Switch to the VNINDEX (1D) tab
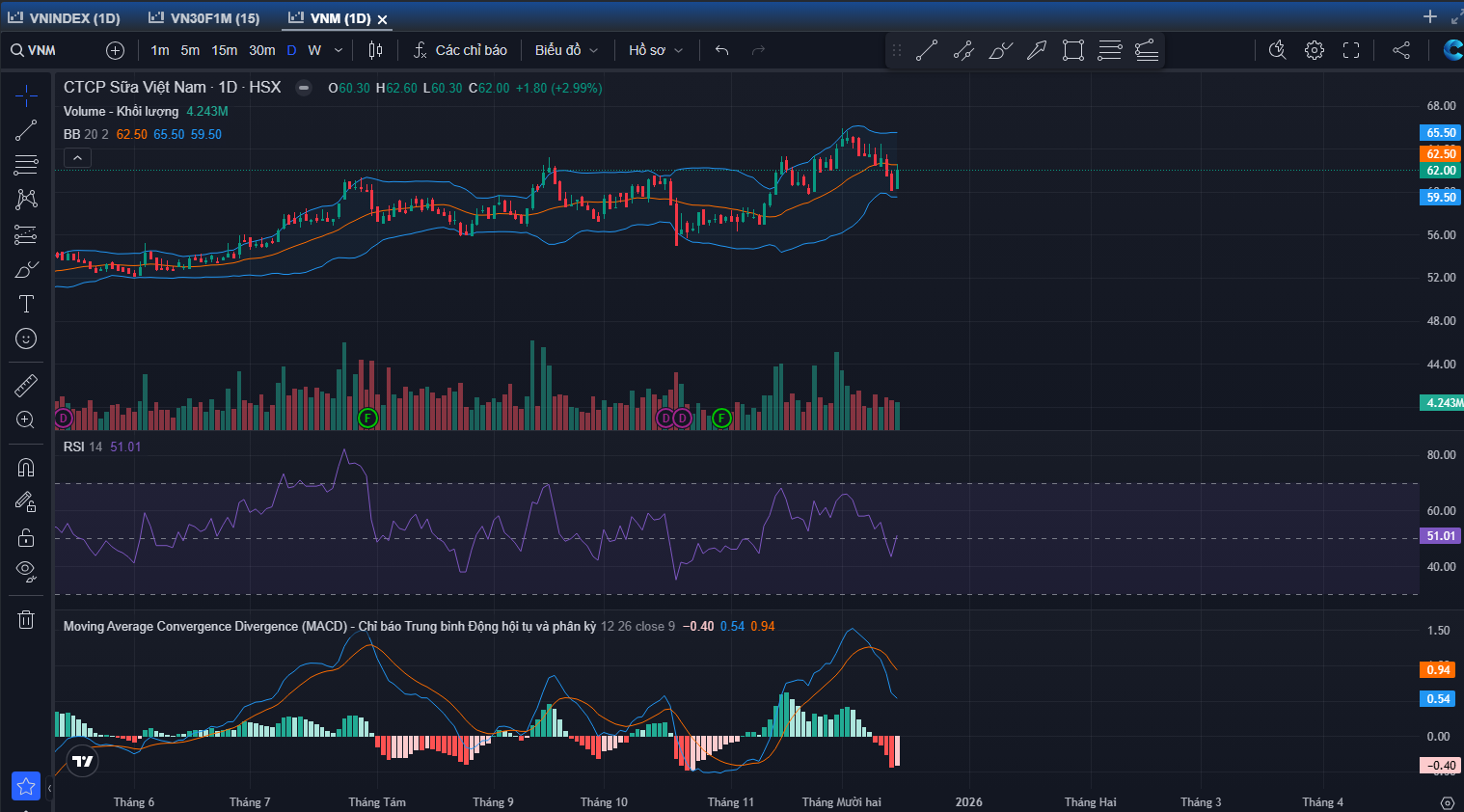This screenshot has height=812, width=1464. coord(65,18)
